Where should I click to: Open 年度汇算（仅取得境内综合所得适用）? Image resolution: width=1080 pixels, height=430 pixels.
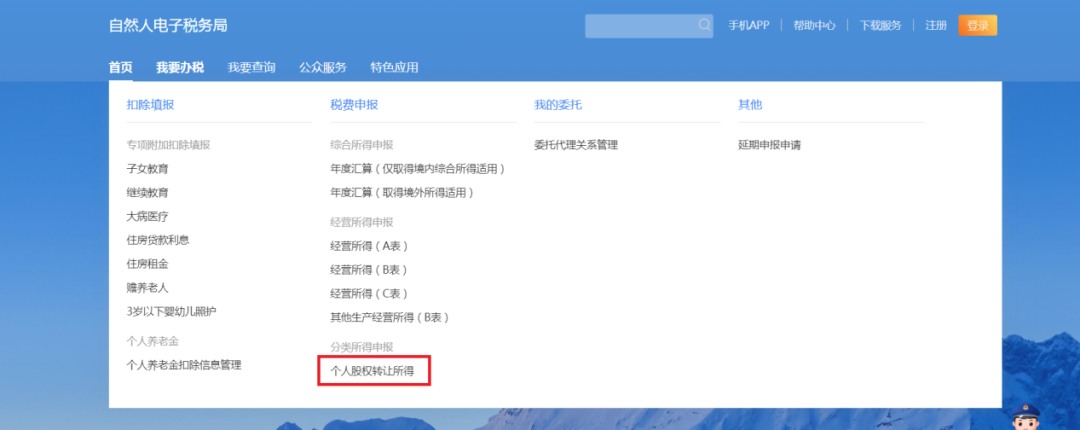click(418, 168)
